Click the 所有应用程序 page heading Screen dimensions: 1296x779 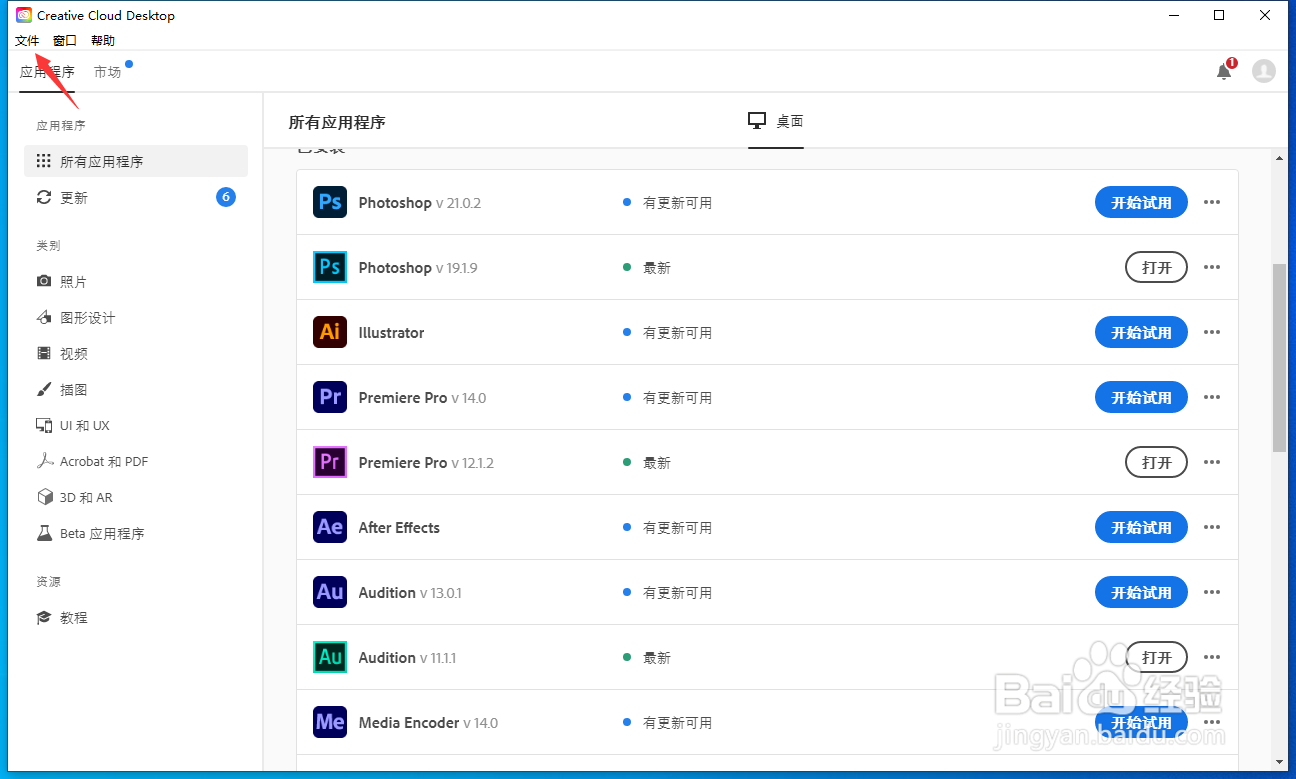tap(337, 122)
